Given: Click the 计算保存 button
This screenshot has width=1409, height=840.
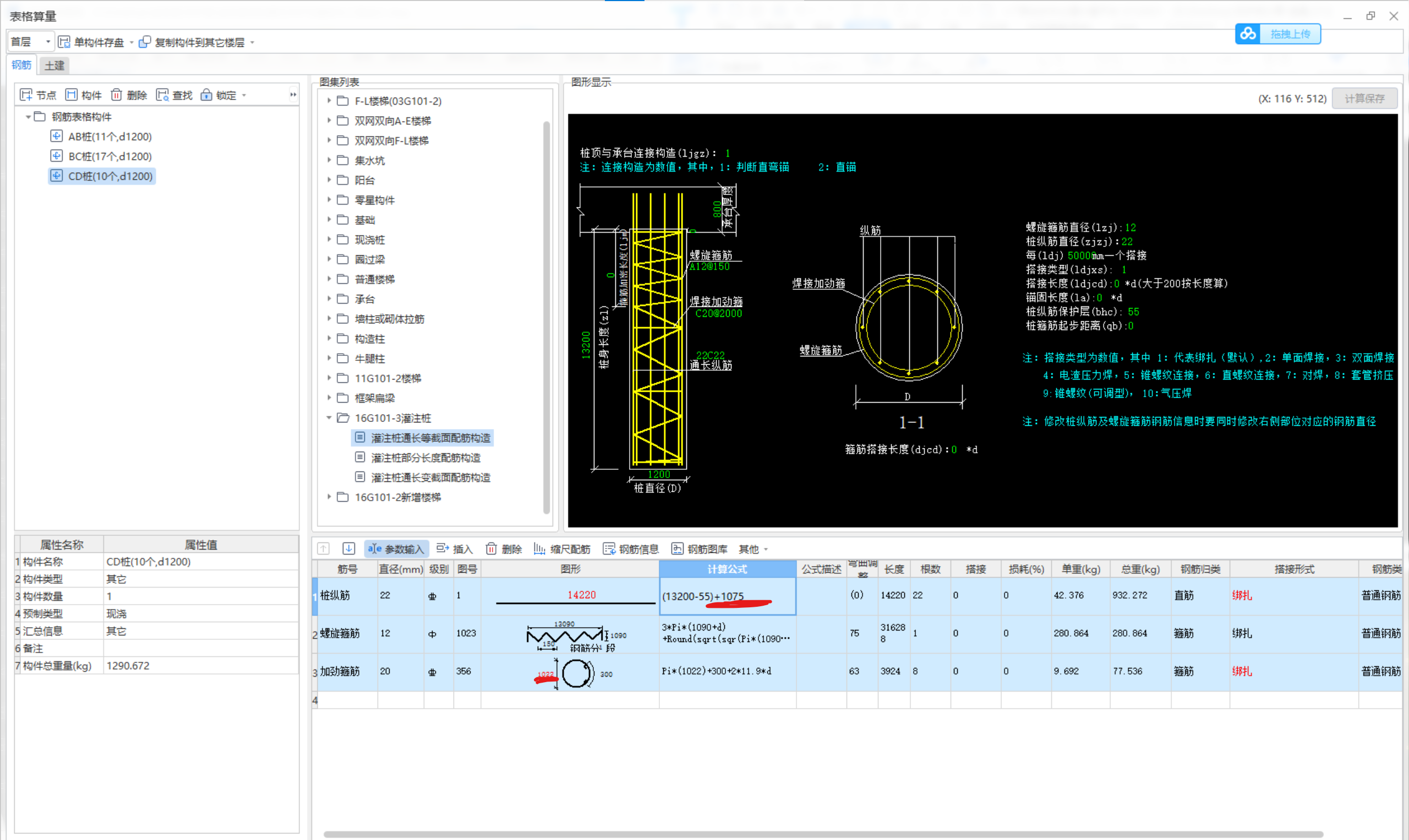Looking at the screenshot, I should [1364, 98].
